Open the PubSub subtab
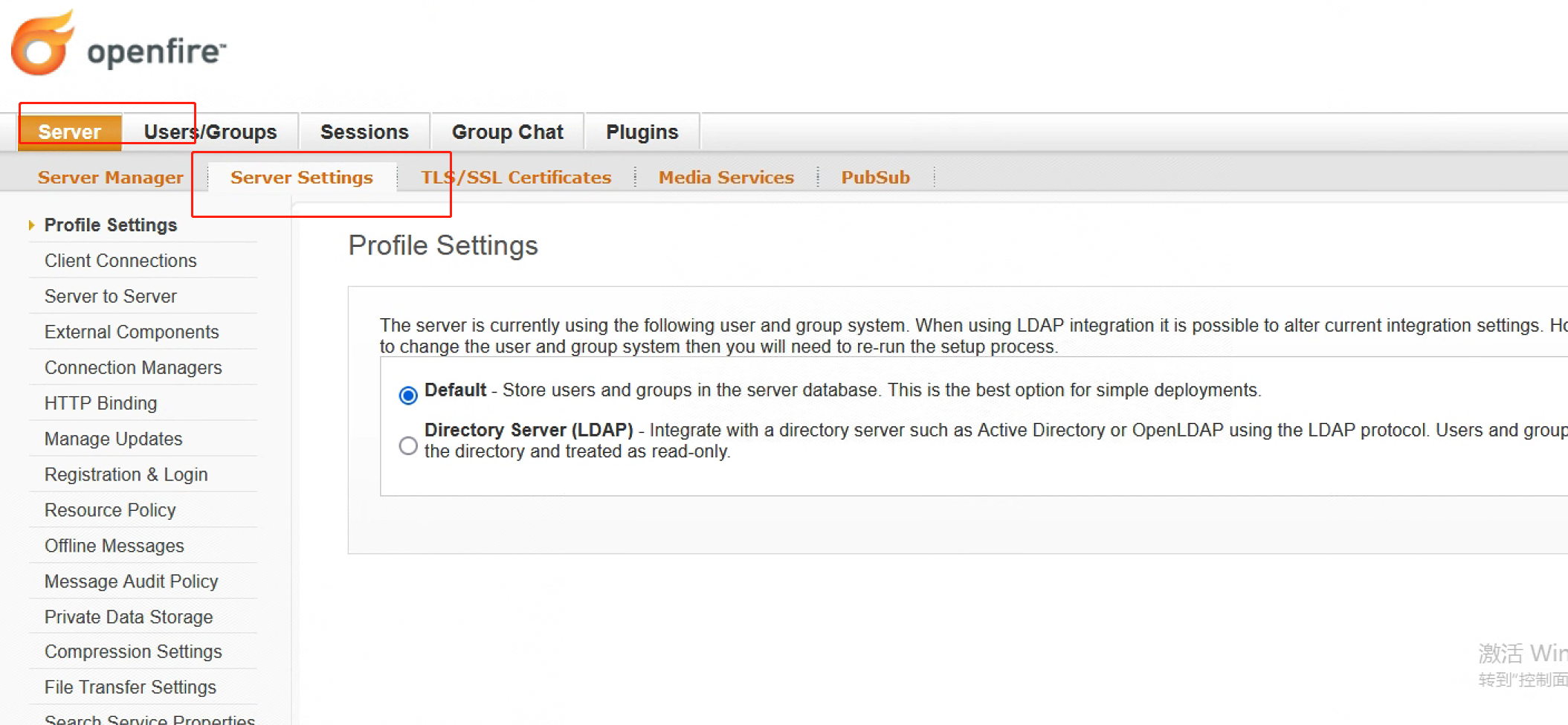 pyautogui.click(x=876, y=177)
